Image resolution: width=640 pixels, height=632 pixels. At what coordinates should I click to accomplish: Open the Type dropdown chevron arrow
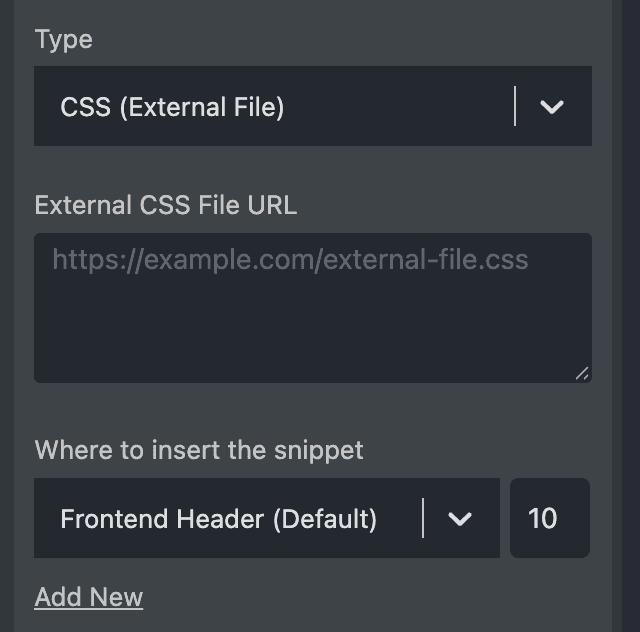click(x=551, y=107)
